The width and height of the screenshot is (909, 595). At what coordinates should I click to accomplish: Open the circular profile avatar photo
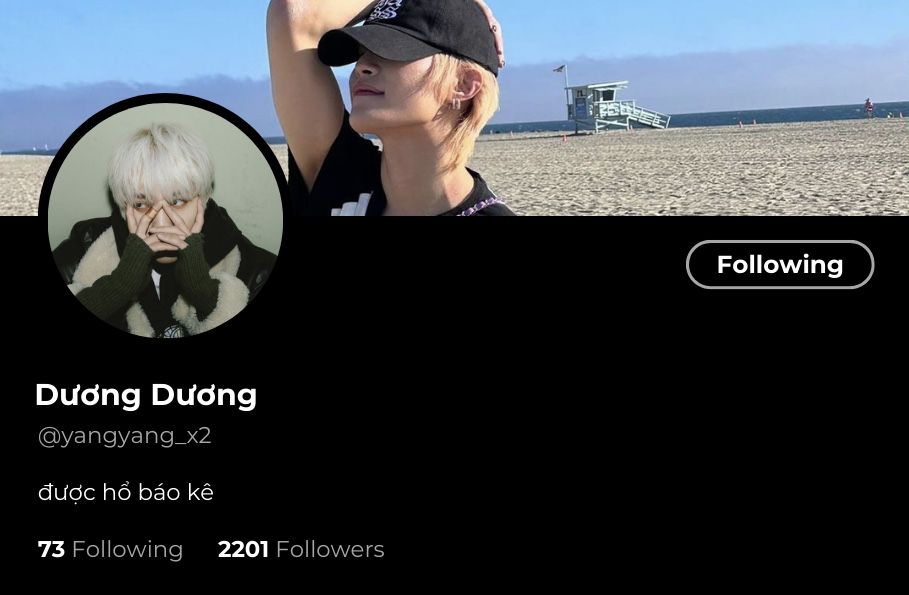pyautogui.click(x=165, y=217)
